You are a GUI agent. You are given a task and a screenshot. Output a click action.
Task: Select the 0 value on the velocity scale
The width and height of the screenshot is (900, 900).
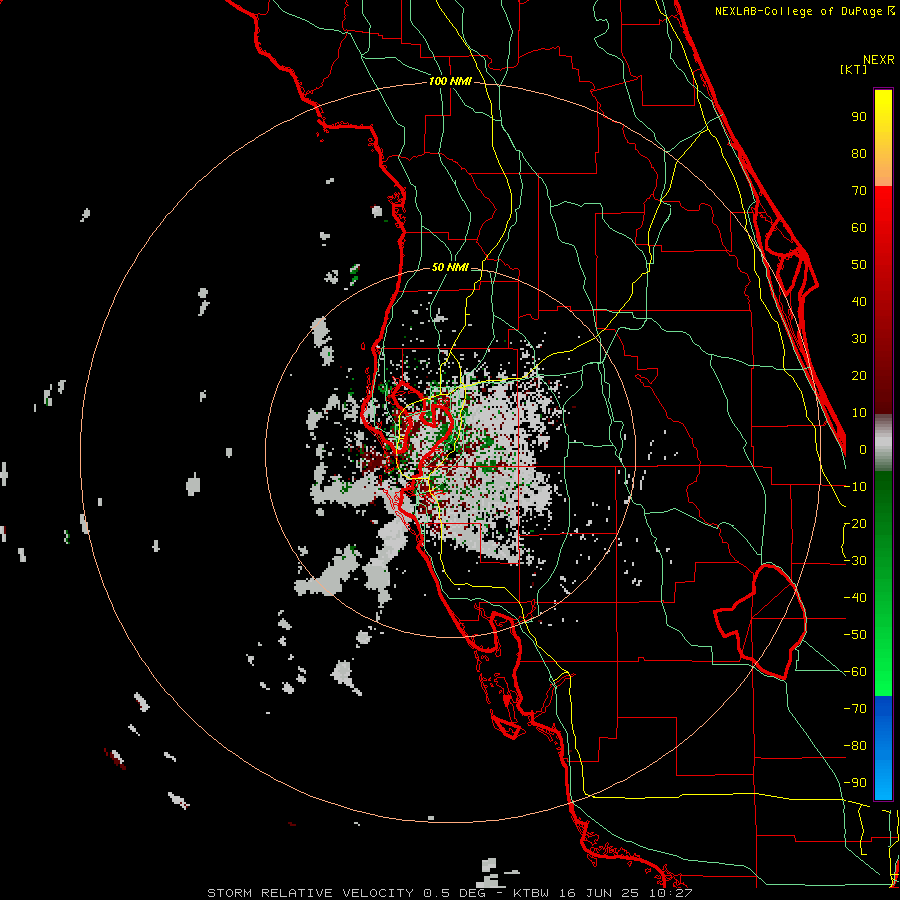(863, 450)
